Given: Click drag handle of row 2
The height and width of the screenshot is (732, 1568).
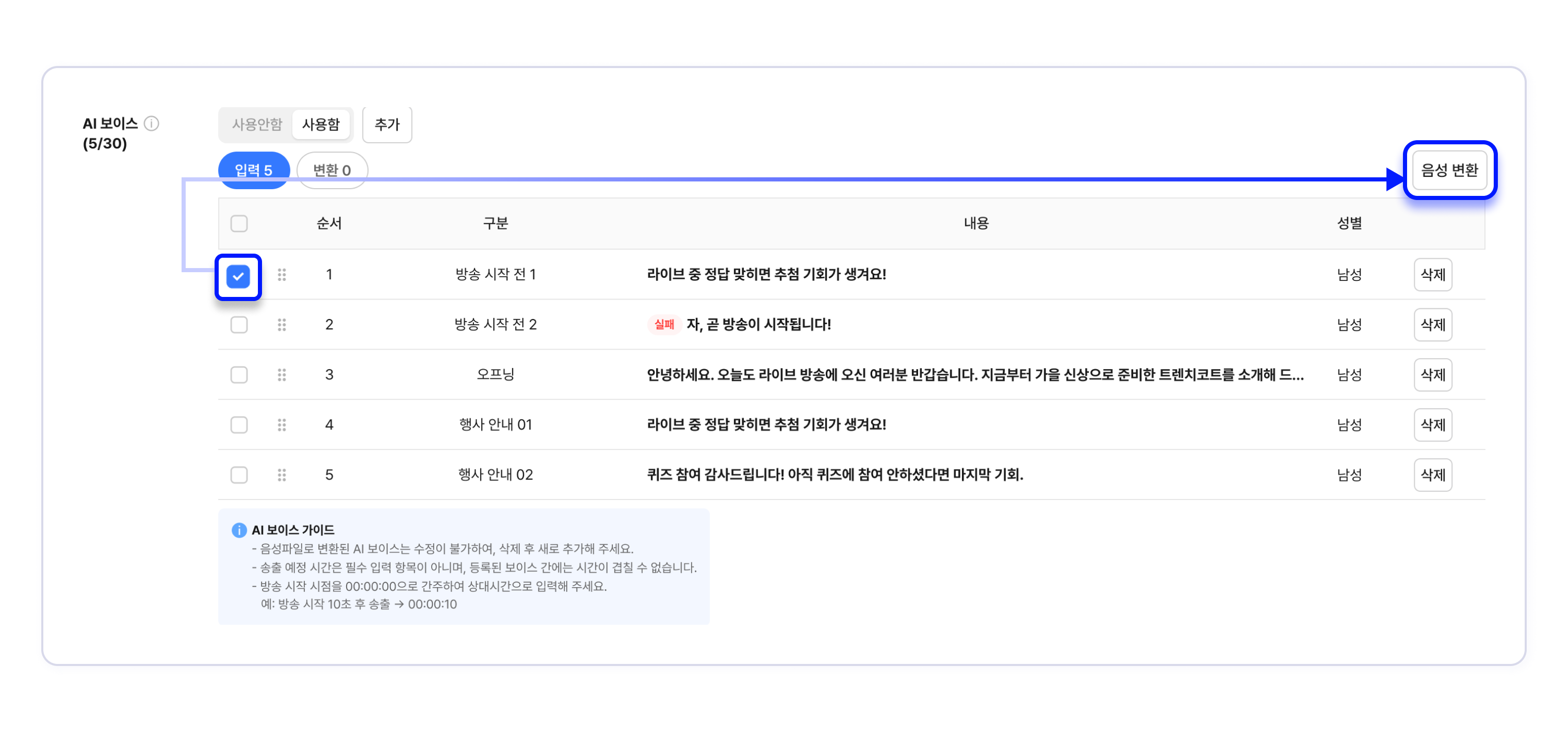Looking at the screenshot, I should 281,325.
